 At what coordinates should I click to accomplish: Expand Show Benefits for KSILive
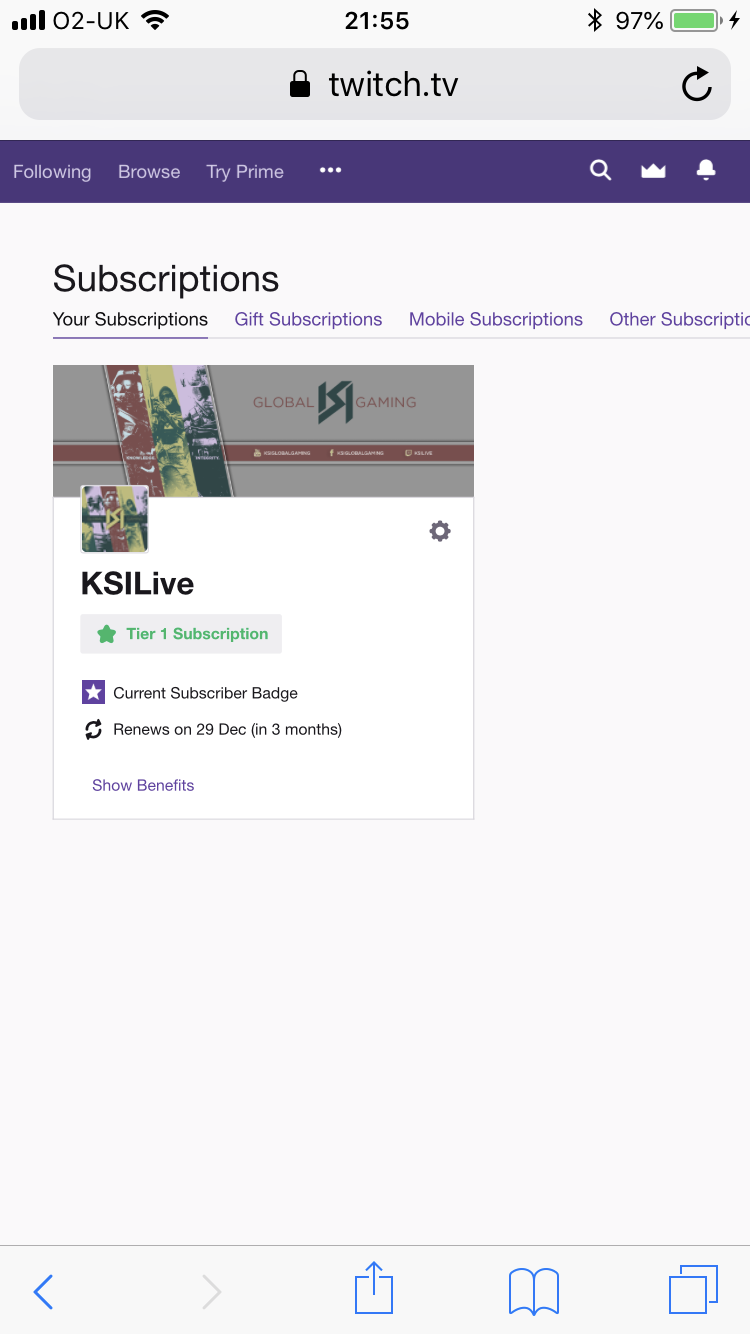click(143, 785)
